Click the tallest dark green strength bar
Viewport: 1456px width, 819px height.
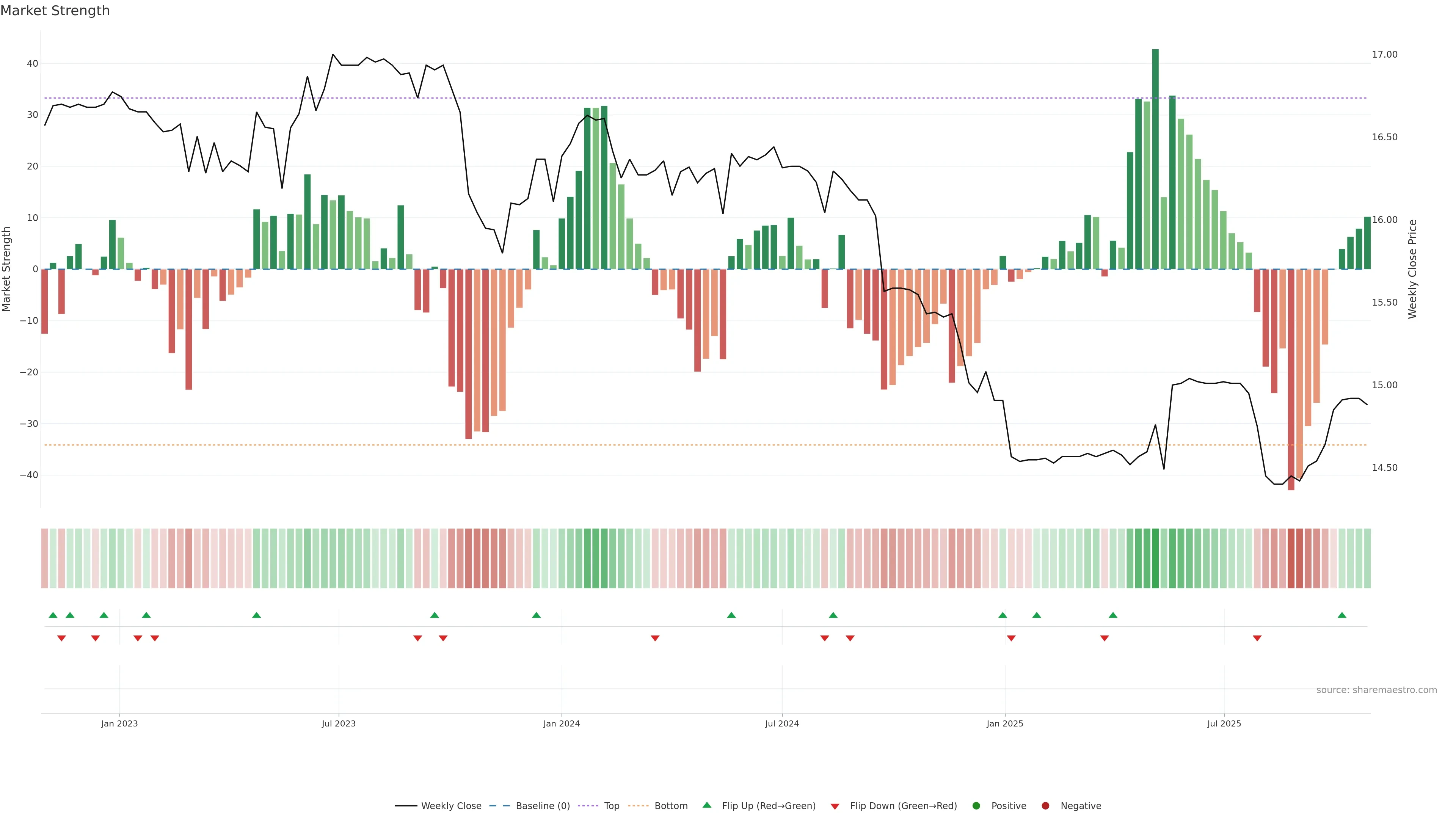[1155, 158]
